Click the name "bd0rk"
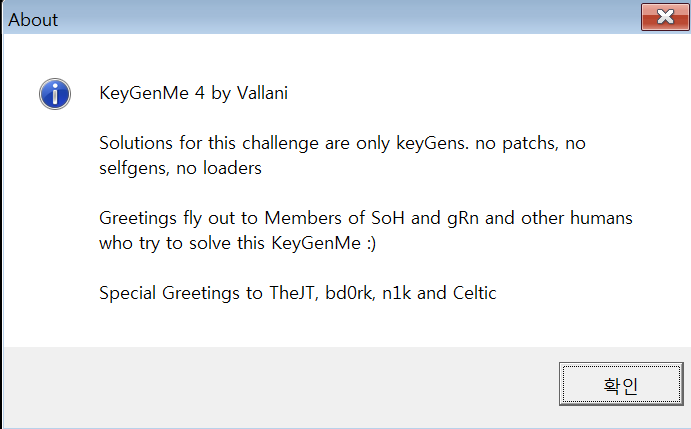The height and width of the screenshot is (429, 691). tap(352, 293)
